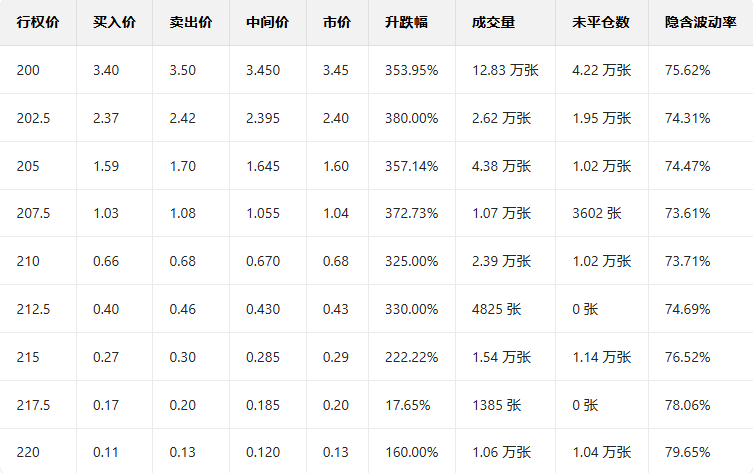
Task: Click the 79.65% implied volatility cell
Action: (x=687, y=453)
